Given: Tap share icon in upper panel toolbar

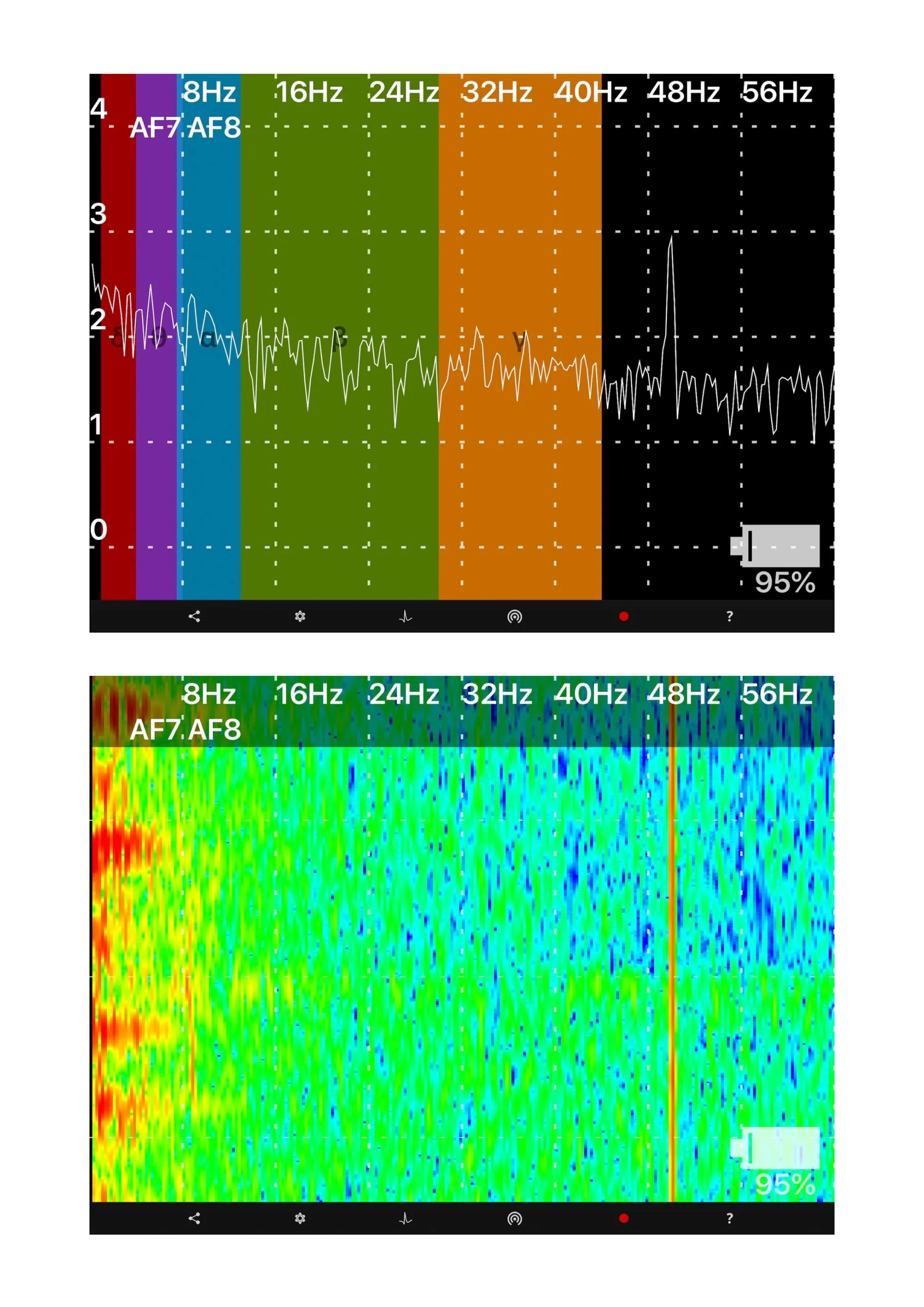Looking at the screenshot, I should tap(194, 616).
